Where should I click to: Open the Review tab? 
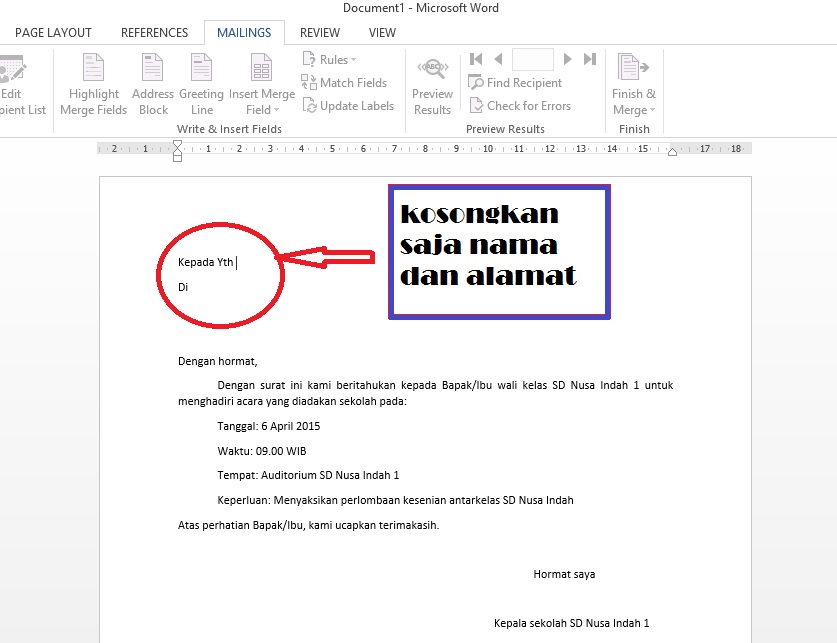pyautogui.click(x=320, y=33)
